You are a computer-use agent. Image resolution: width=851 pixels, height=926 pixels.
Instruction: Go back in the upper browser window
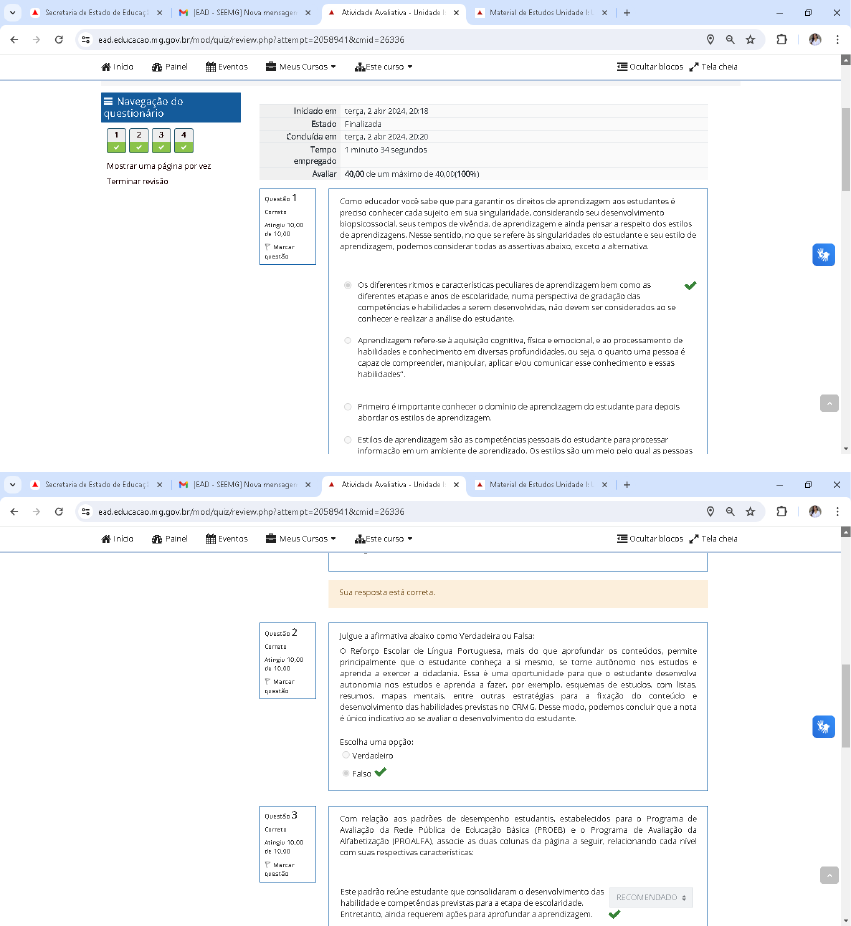coord(14,40)
